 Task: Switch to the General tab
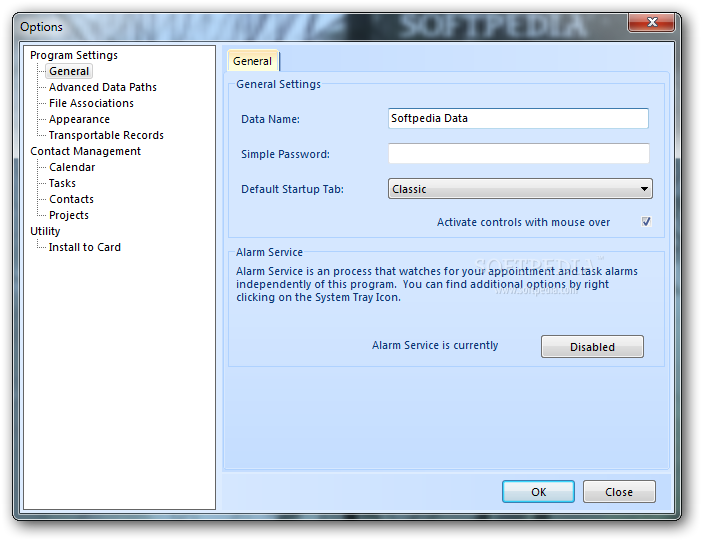(253, 61)
